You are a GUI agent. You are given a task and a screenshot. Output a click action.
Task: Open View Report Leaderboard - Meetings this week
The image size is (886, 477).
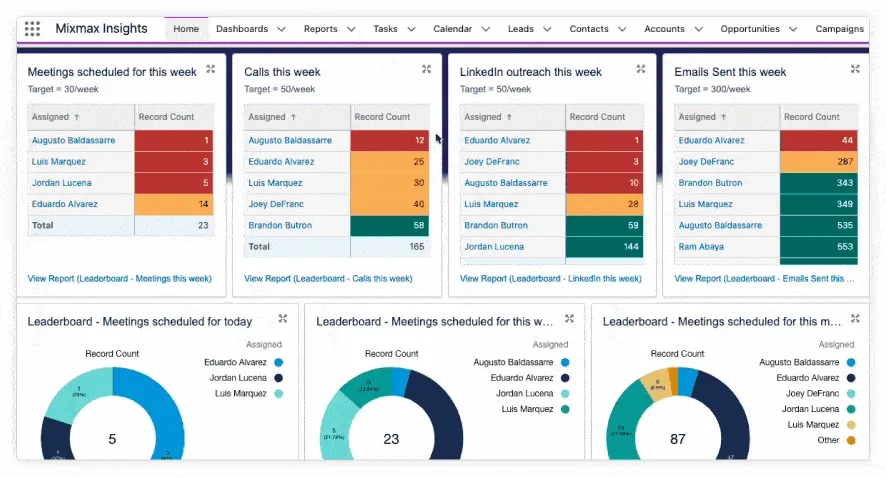[120, 279]
